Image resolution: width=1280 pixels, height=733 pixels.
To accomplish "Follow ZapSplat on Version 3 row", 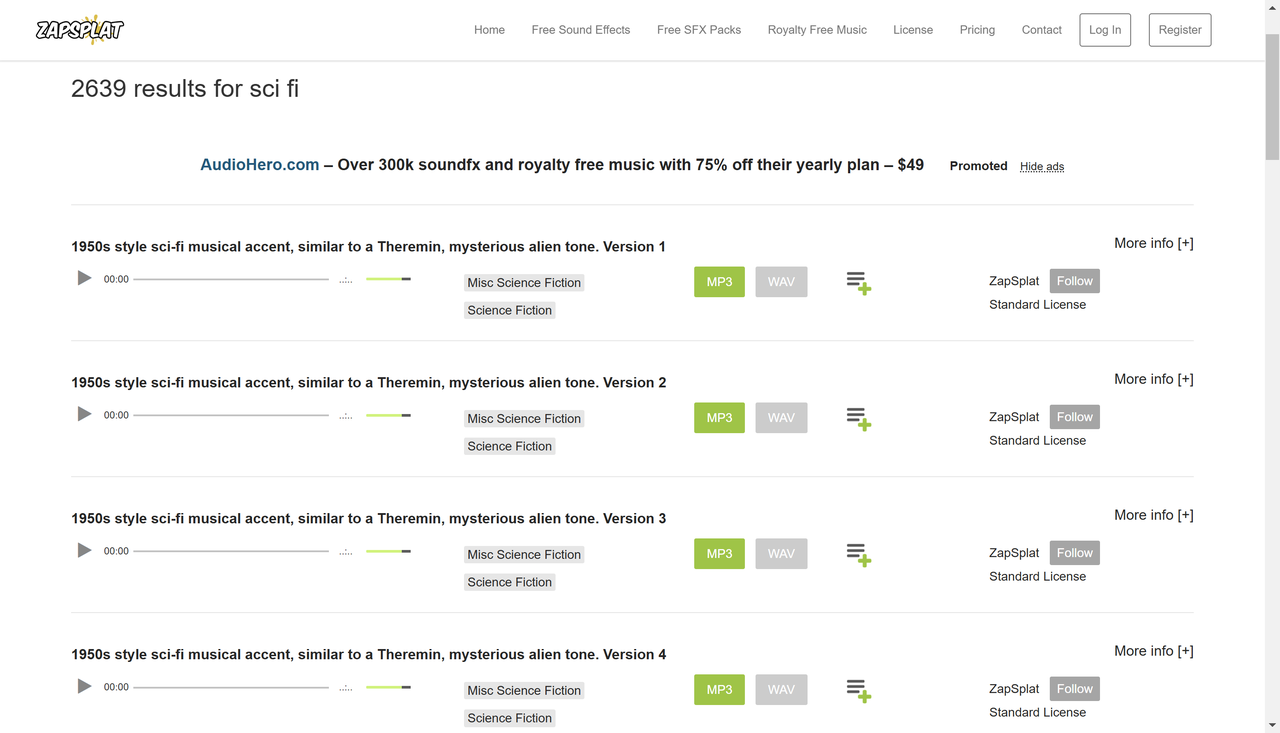I will pyautogui.click(x=1074, y=553).
